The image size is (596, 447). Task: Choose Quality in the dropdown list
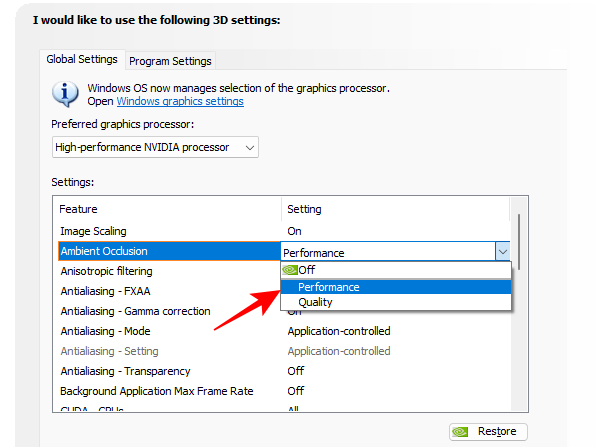[x=396, y=302]
